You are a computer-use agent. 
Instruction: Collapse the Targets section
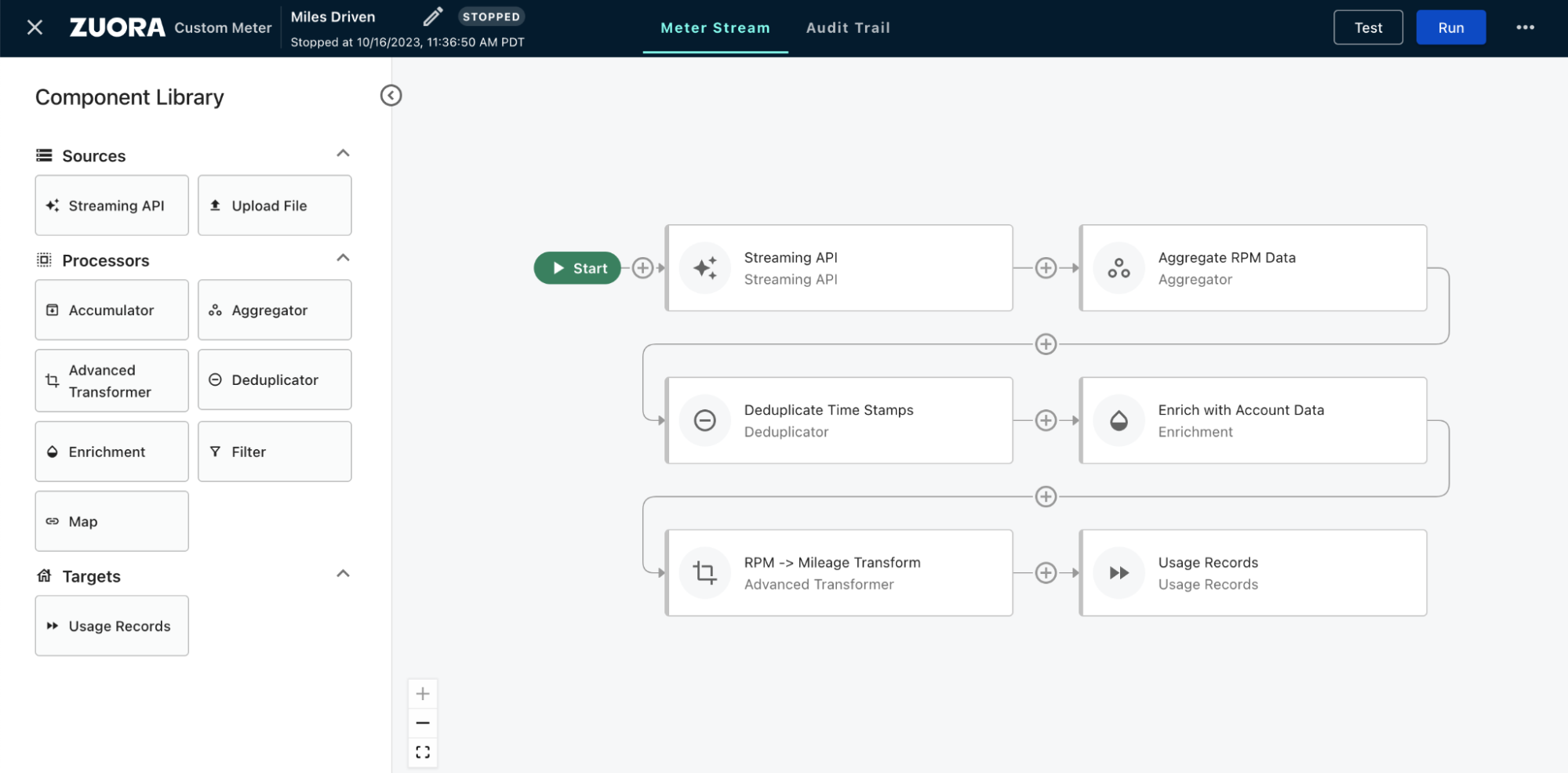343,574
